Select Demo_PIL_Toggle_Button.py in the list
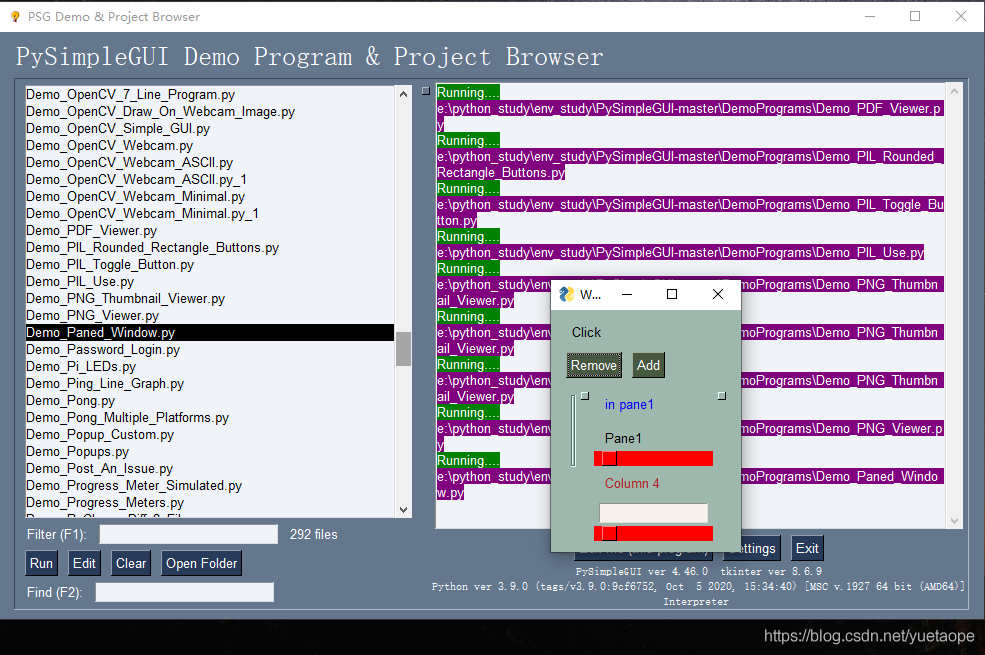This screenshot has height=655, width=985. [210, 264]
